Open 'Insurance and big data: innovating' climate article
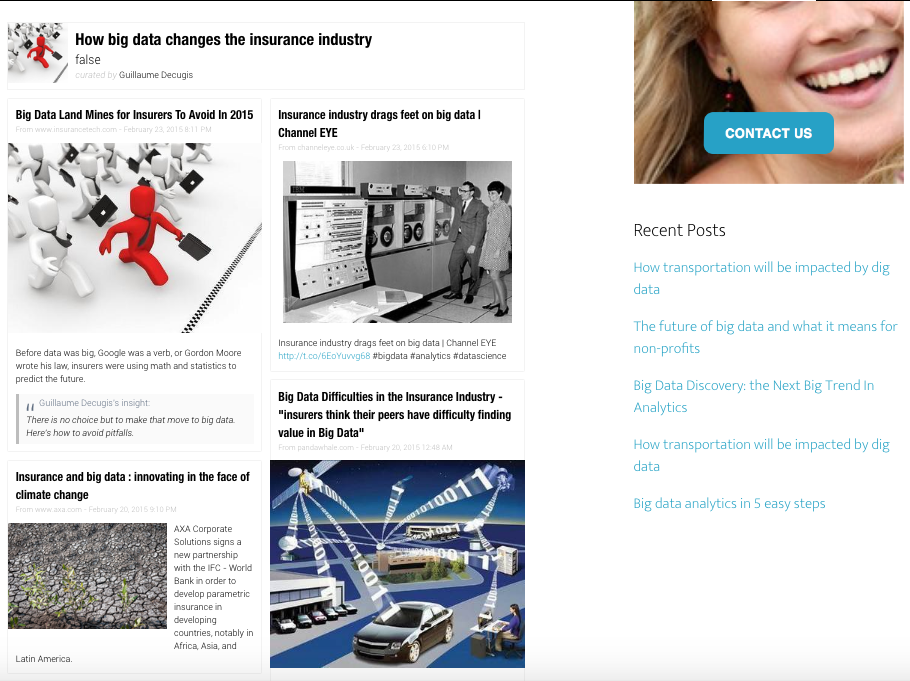The image size is (910, 681). point(132,485)
